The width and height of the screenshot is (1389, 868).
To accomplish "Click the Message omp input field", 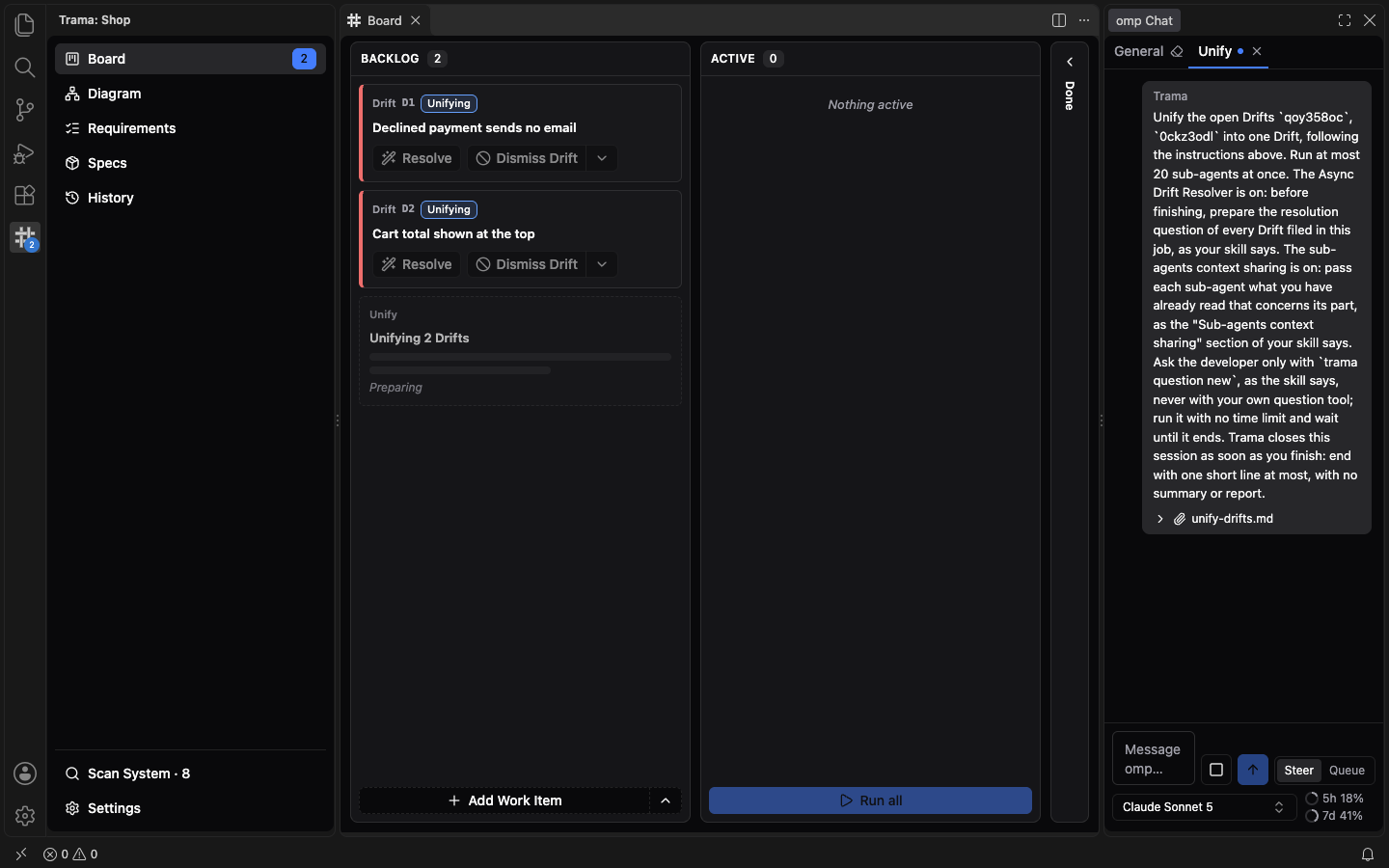I will [1153, 759].
